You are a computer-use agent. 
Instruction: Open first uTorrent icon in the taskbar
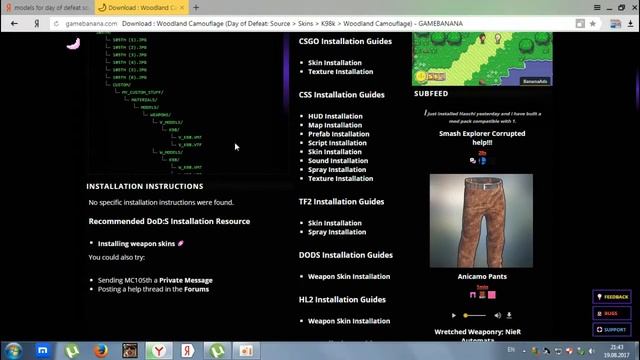pos(72,351)
